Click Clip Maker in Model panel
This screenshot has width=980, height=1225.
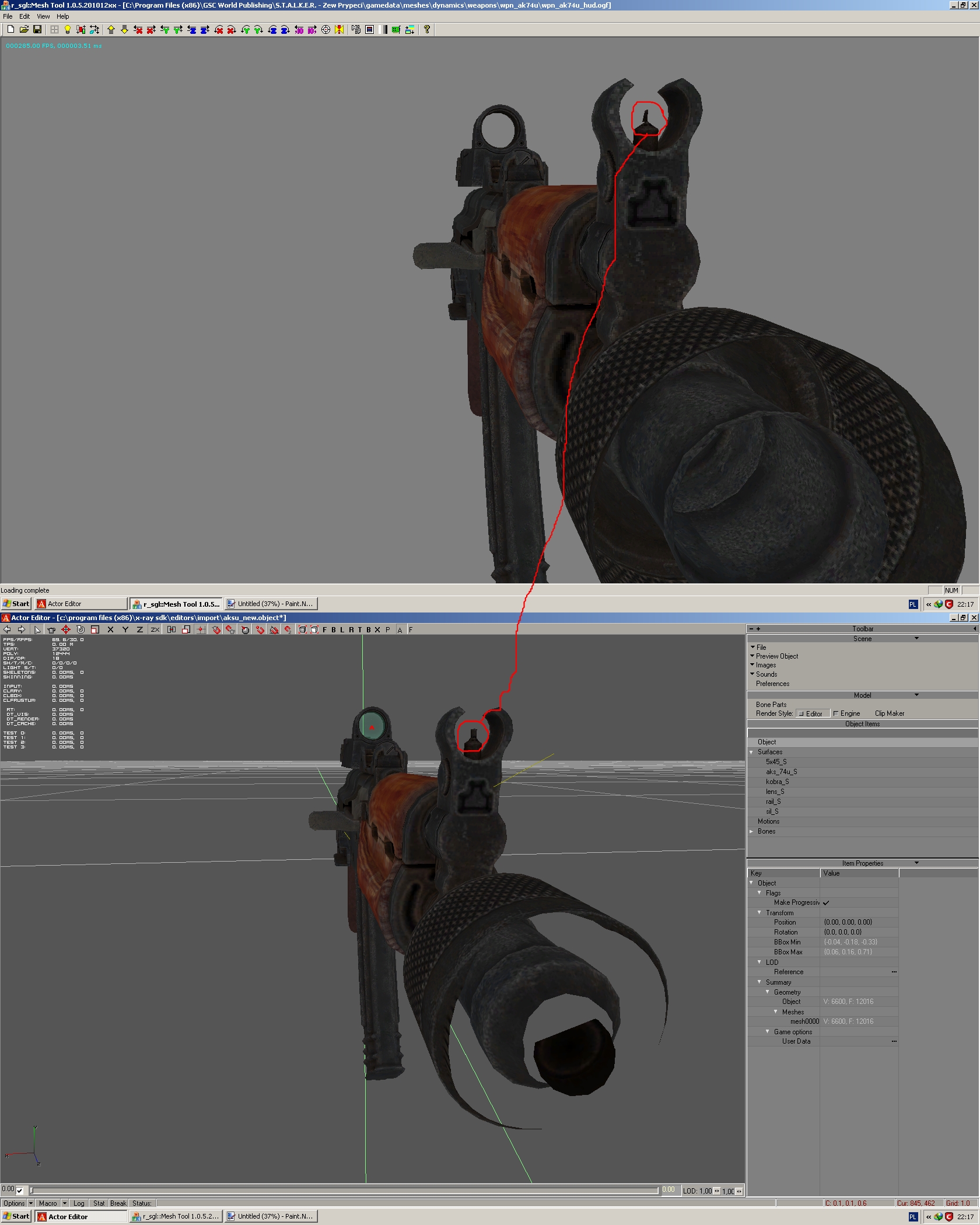(x=890, y=713)
